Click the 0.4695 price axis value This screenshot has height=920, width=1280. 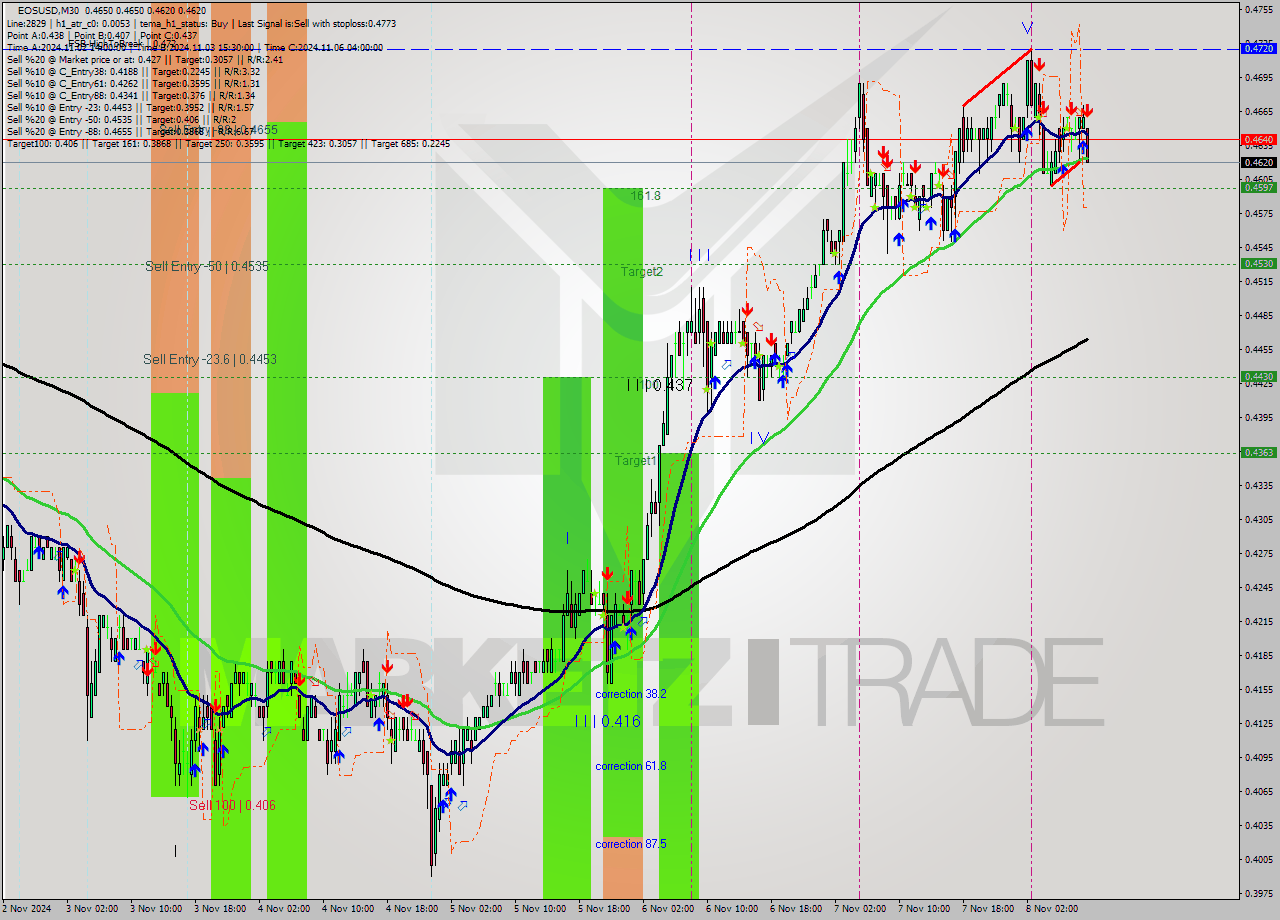1258,77
